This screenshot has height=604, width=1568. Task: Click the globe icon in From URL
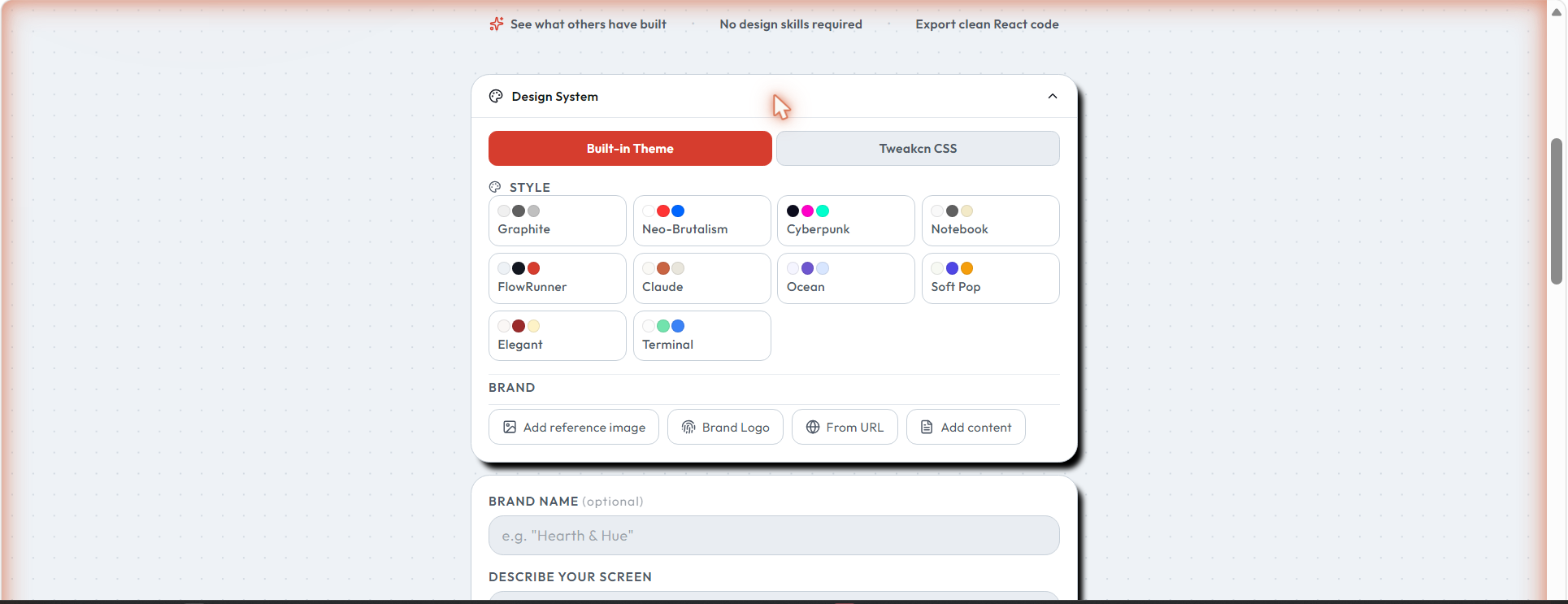tap(813, 427)
